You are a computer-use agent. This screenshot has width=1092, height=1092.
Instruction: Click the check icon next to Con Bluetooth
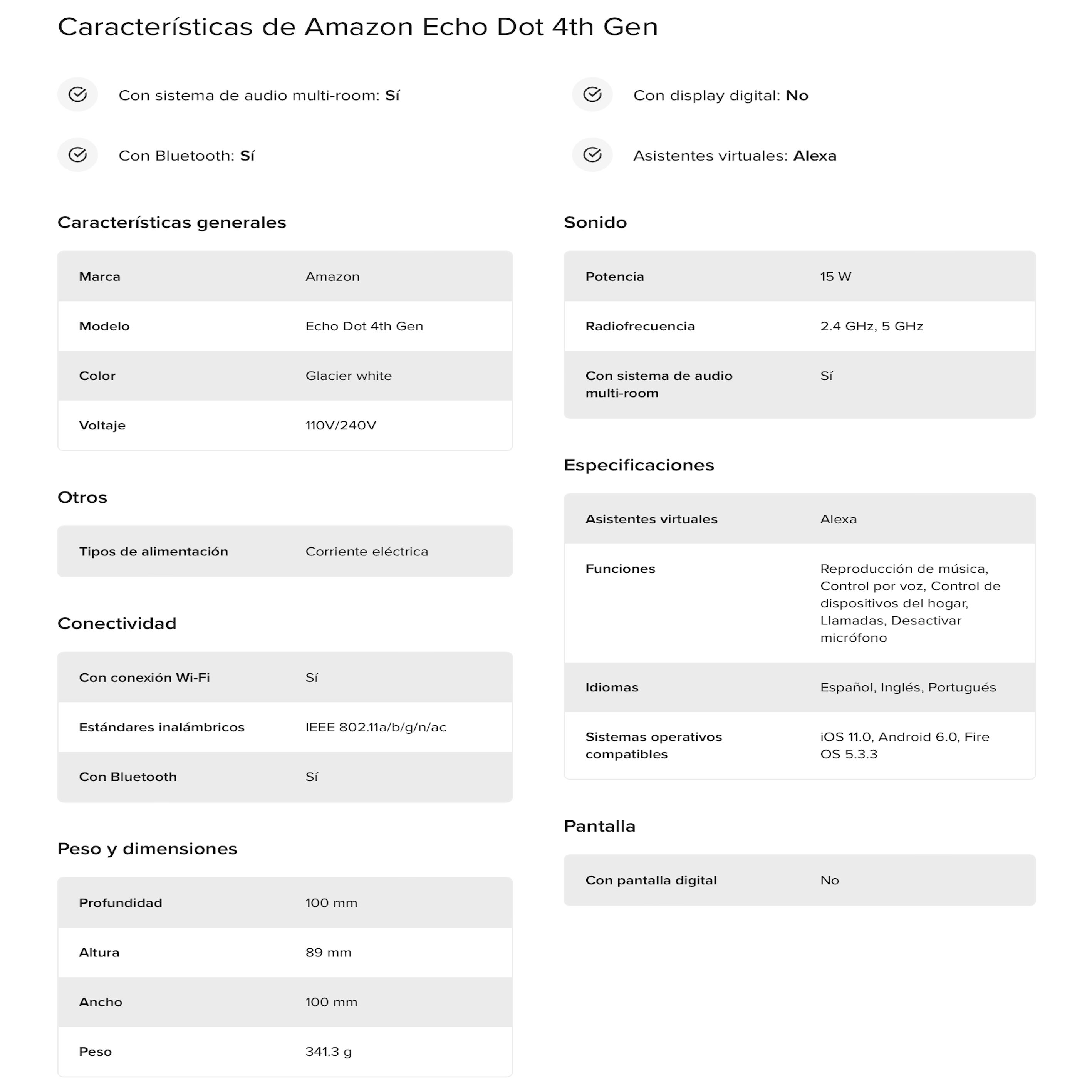[x=77, y=155]
